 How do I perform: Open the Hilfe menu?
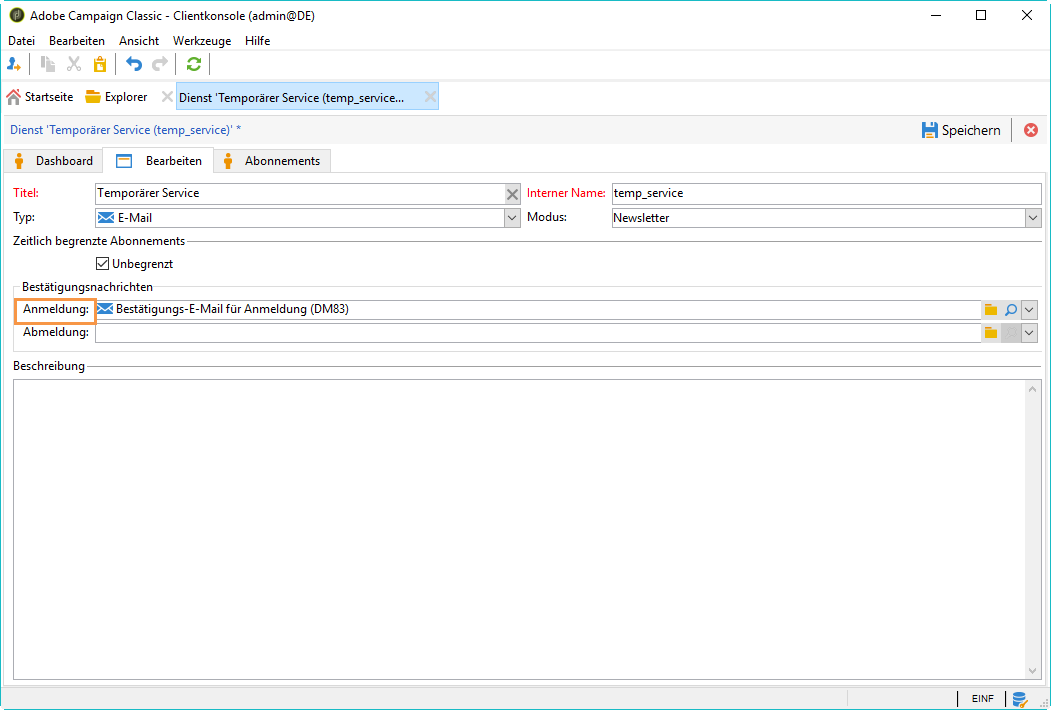257,41
